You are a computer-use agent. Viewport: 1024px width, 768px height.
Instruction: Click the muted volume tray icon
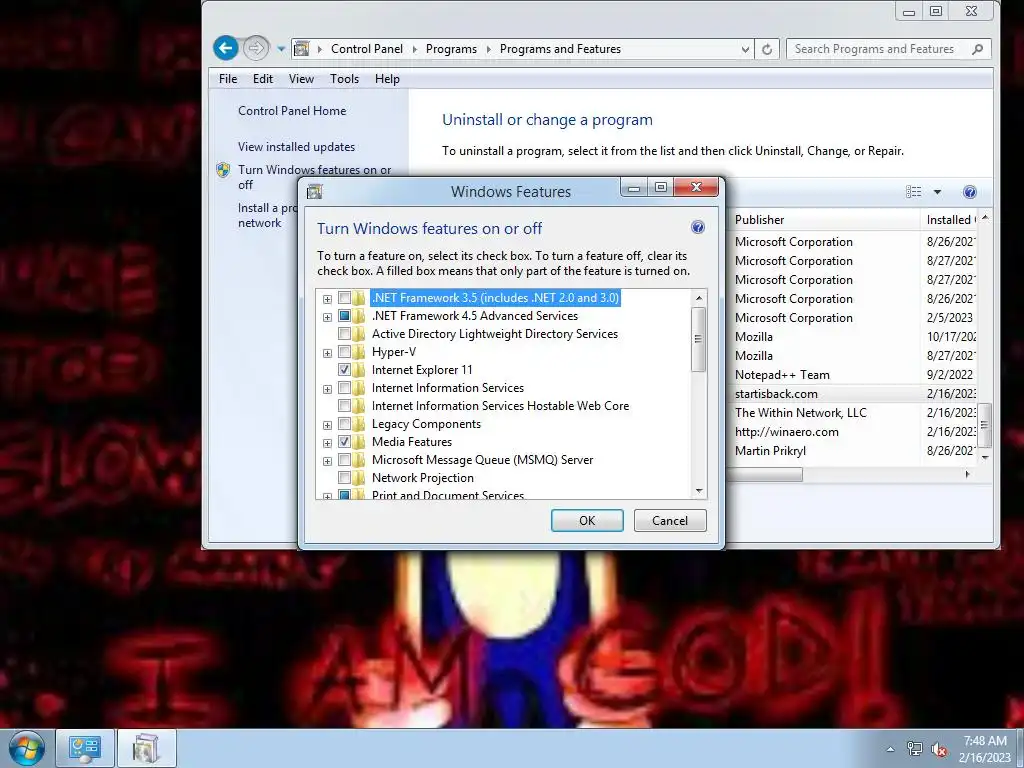[940, 750]
